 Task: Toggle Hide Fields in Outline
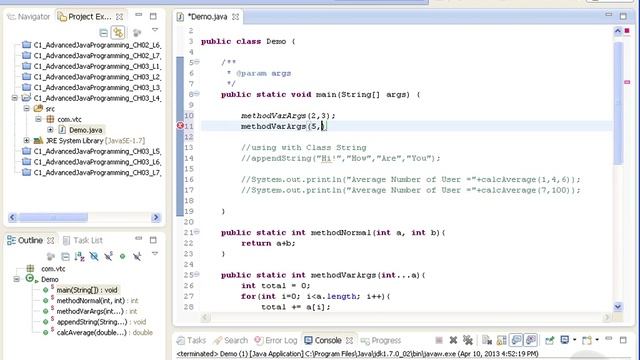pos(94,256)
